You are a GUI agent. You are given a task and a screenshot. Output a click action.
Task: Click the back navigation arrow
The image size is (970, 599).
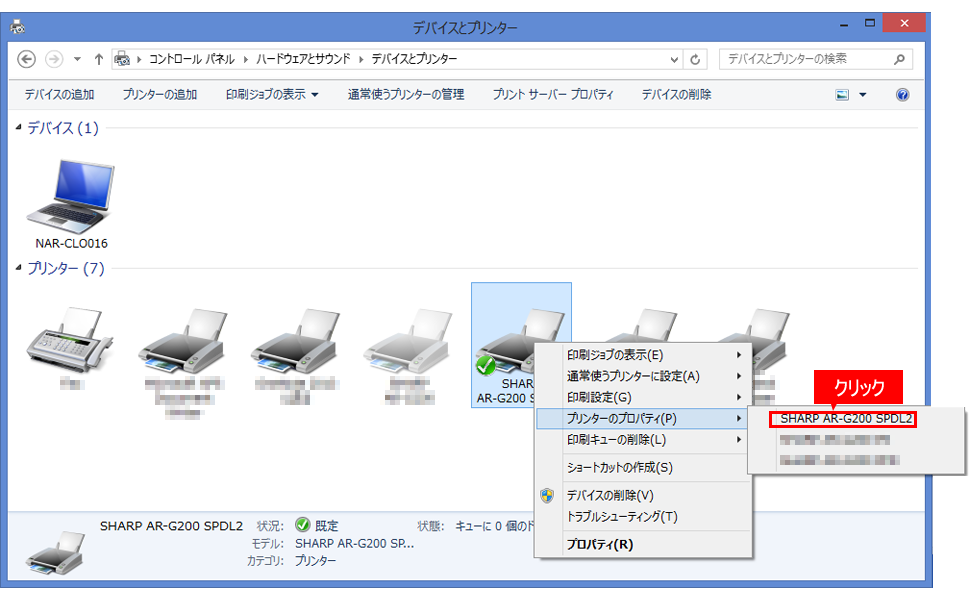(27, 59)
